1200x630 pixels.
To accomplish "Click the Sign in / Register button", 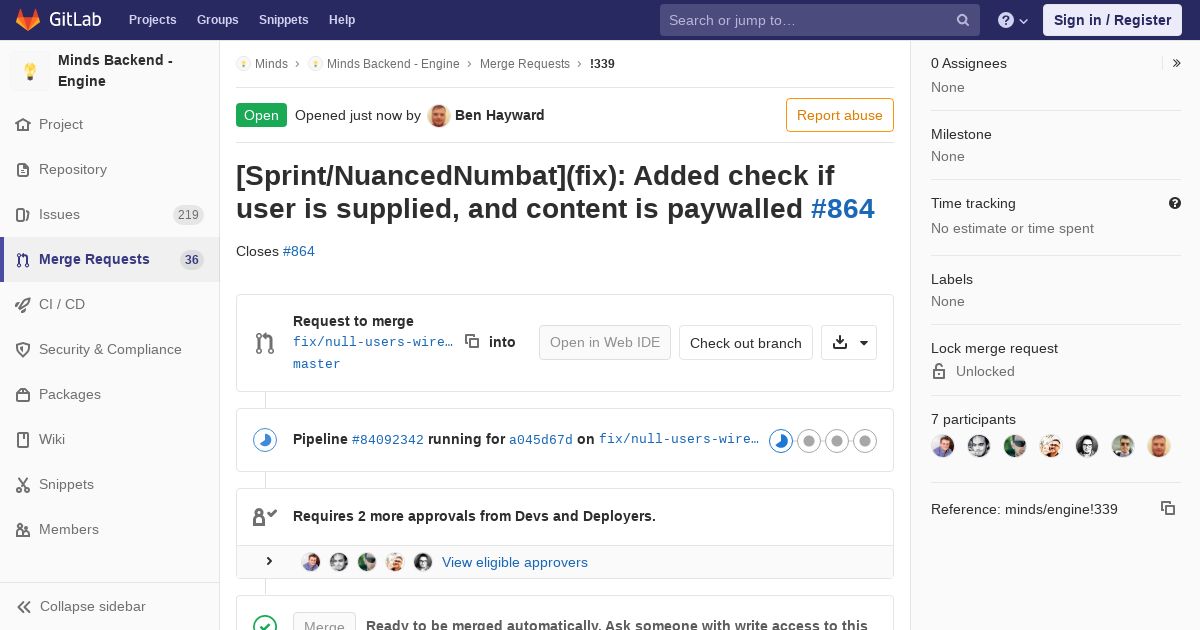I will coord(1112,20).
